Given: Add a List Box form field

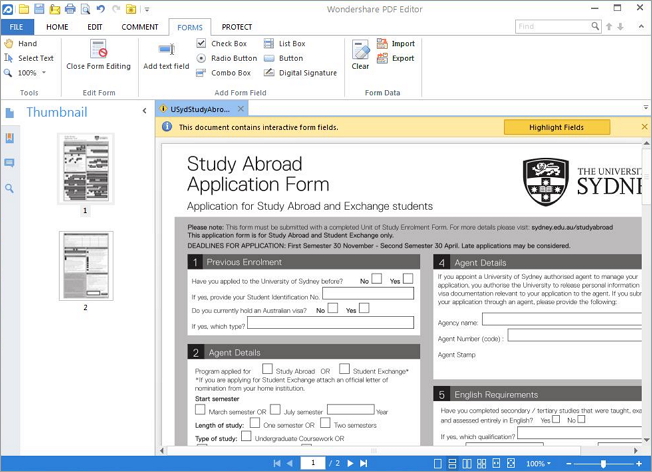Looking at the screenshot, I should click(285, 44).
